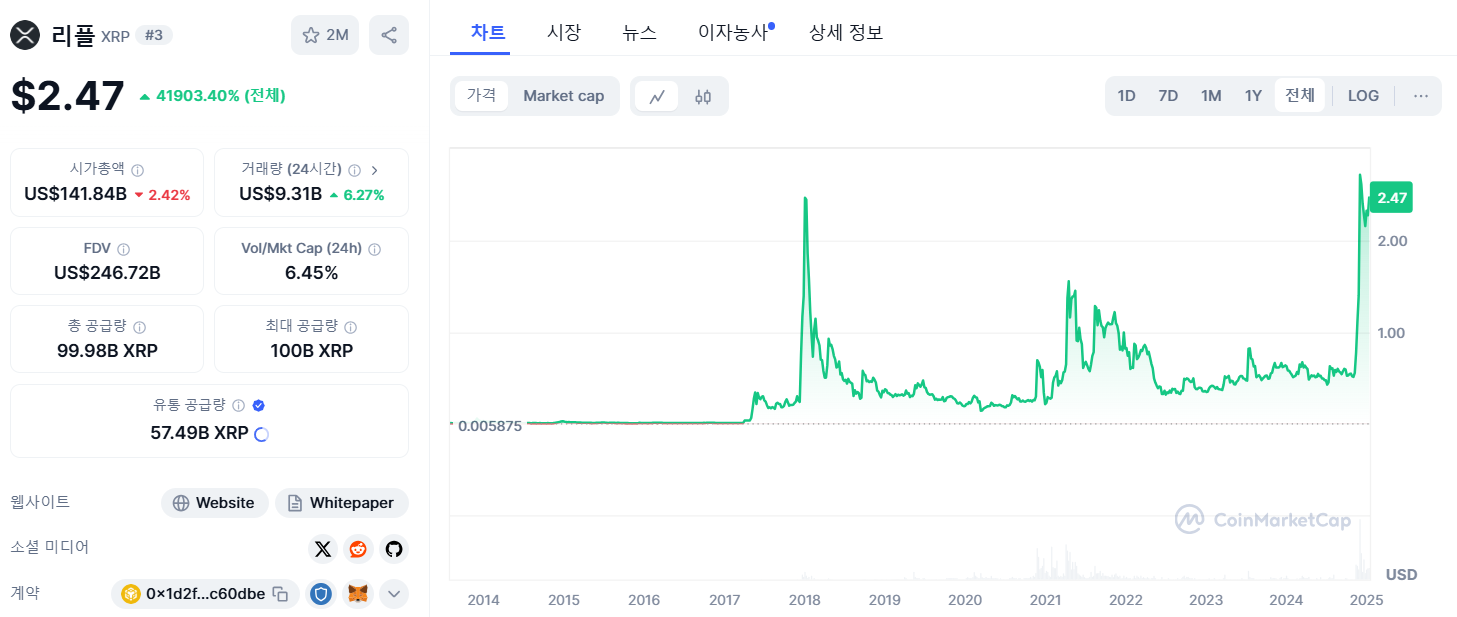Open the 뉴스 tab
Image resolution: width=1457 pixels, height=617 pixels.
639,32
